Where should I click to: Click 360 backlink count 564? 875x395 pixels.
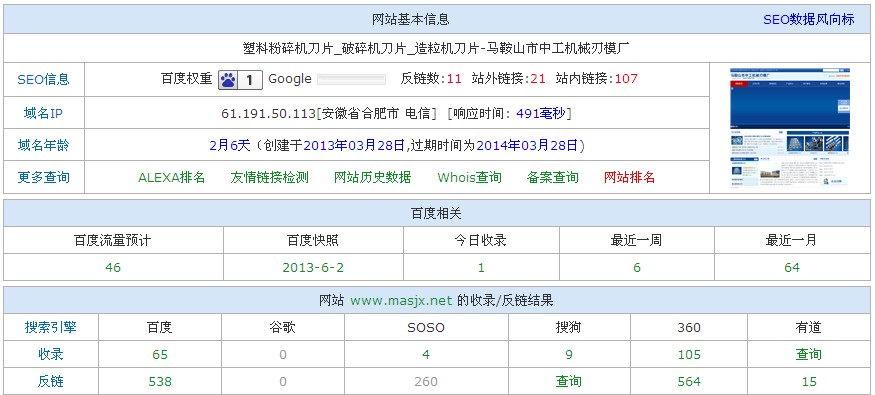[689, 382]
